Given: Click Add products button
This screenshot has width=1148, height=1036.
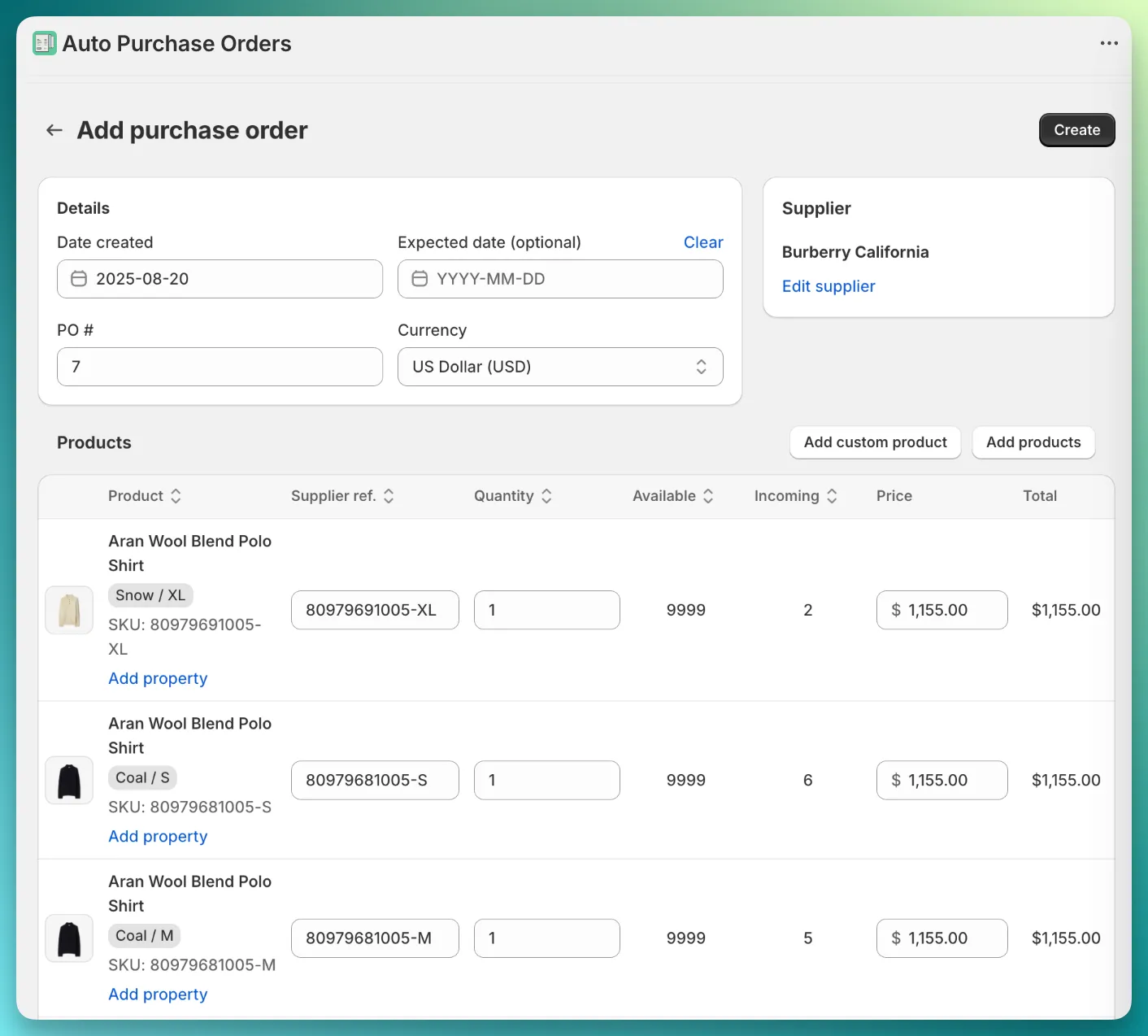Looking at the screenshot, I should (1033, 442).
